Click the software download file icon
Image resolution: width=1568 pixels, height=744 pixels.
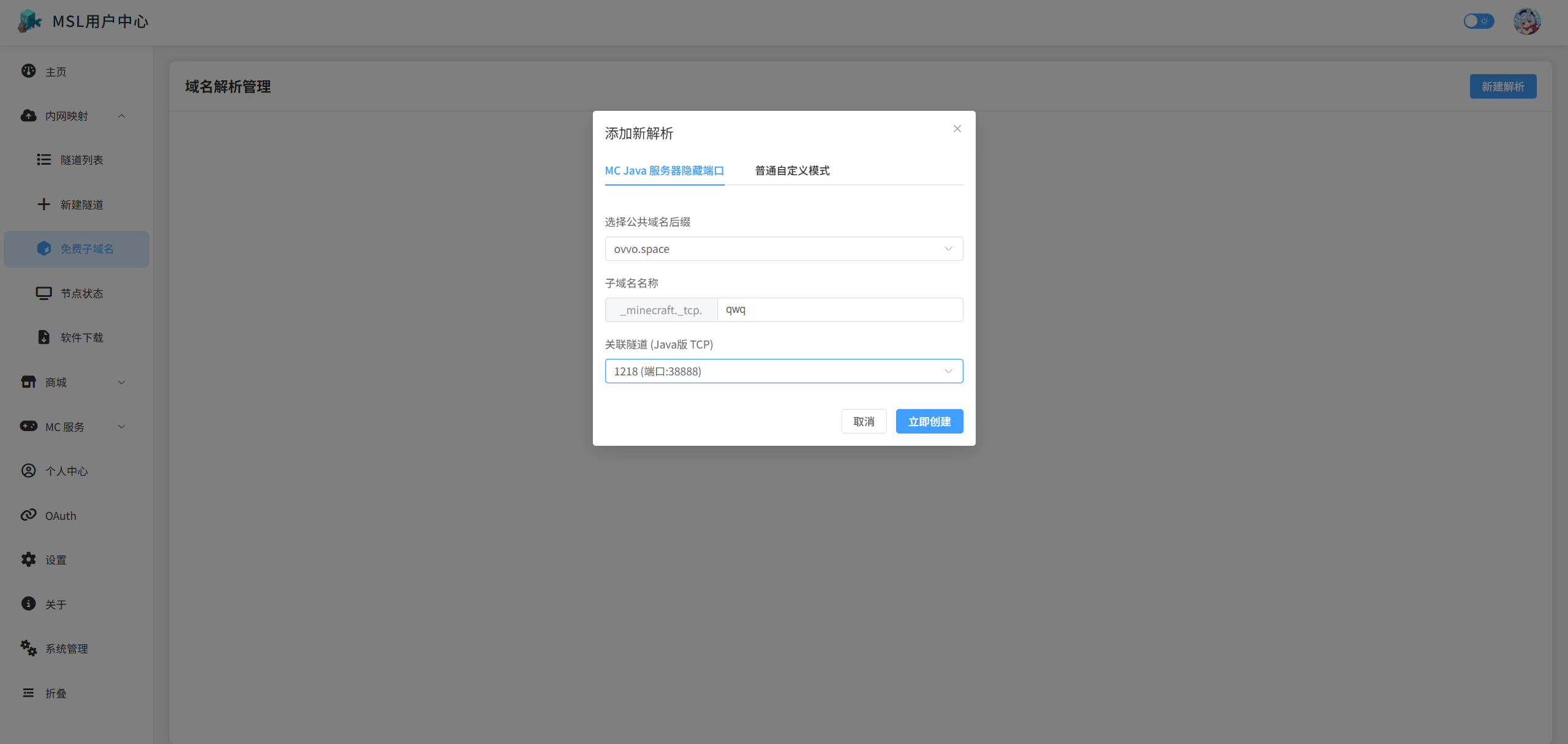click(x=43, y=337)
